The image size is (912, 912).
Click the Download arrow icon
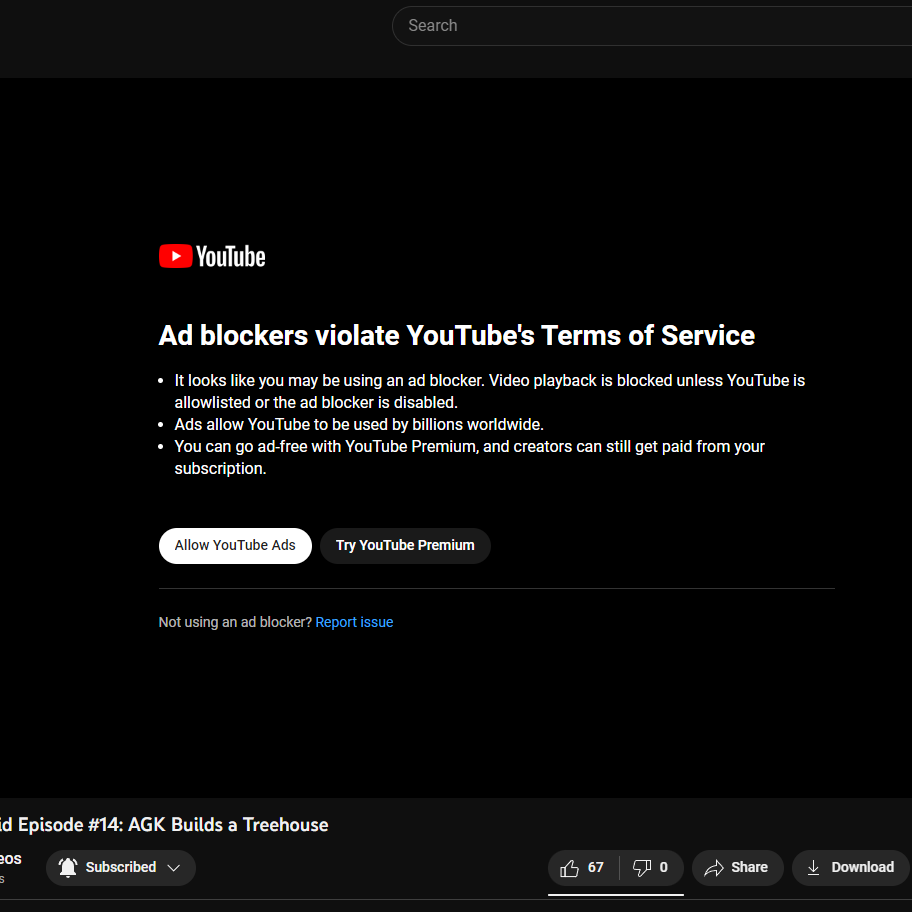pyautogui.click(x=814, y=868)
